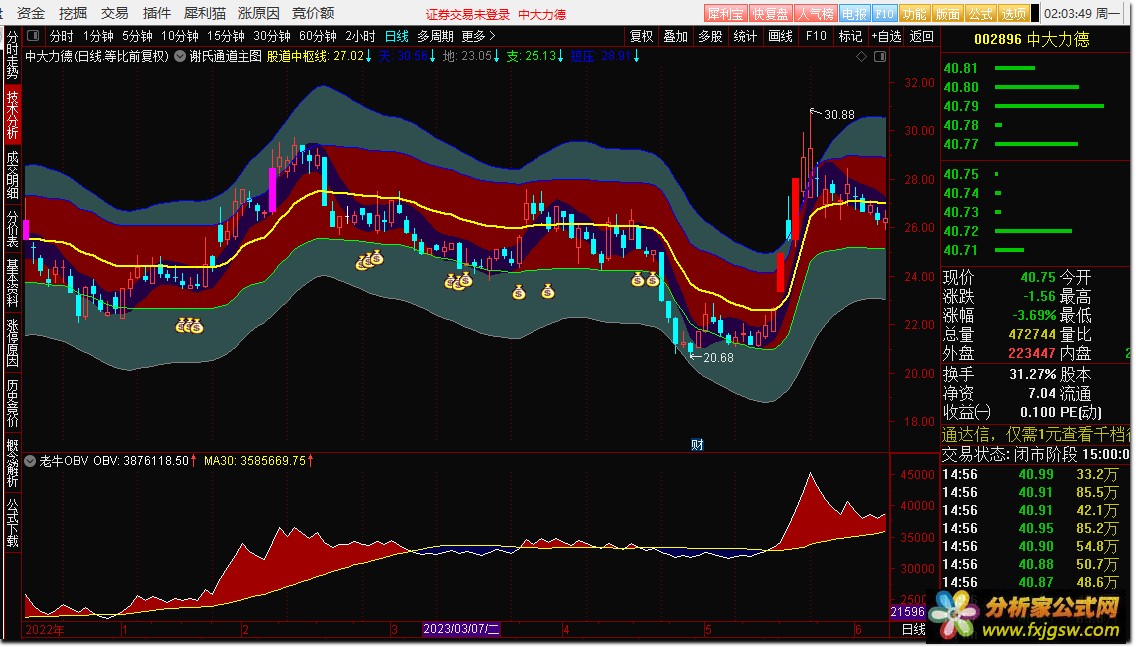Click the 002896 中大力德 stock header
This screenshot has width=1136, height=647.
[x=1032, y=39]
